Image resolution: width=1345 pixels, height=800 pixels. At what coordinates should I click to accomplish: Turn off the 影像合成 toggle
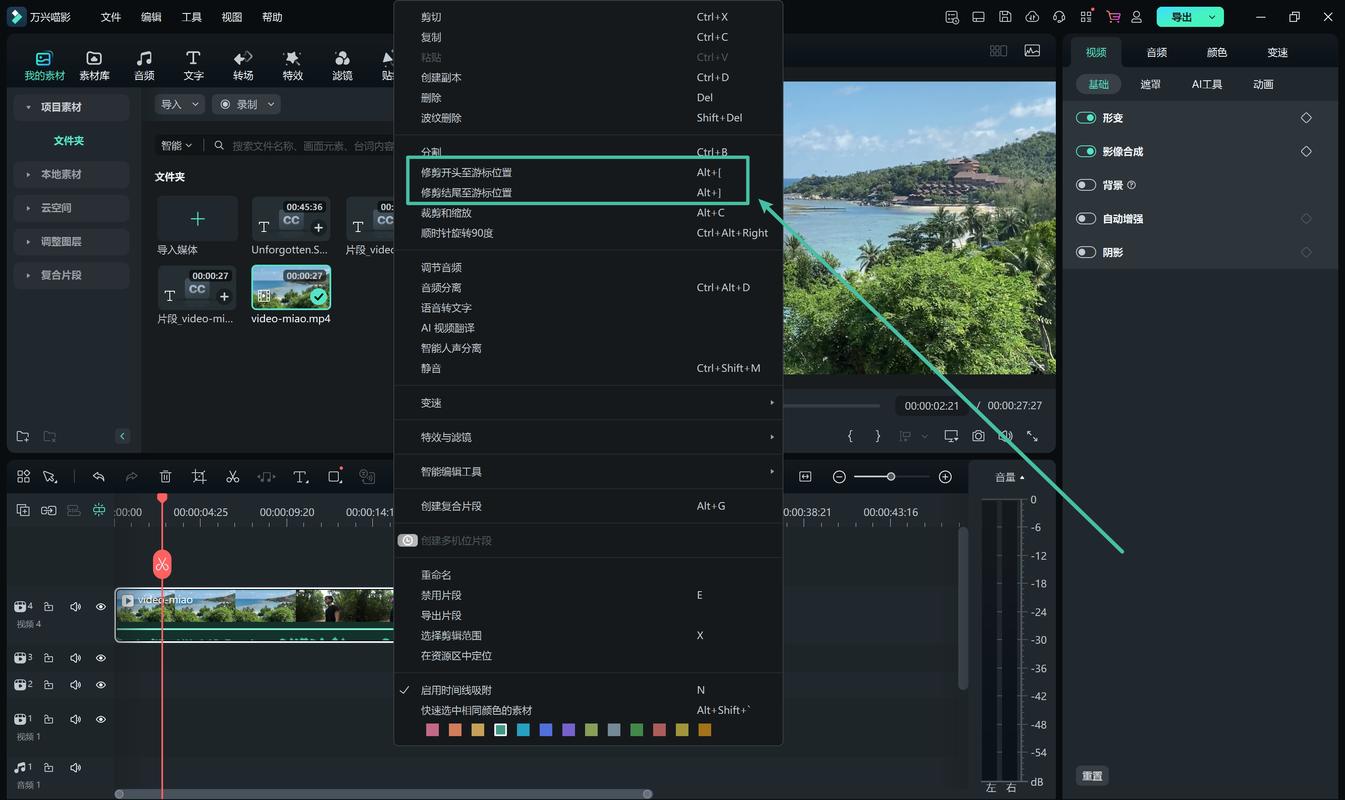point(1084,151)
